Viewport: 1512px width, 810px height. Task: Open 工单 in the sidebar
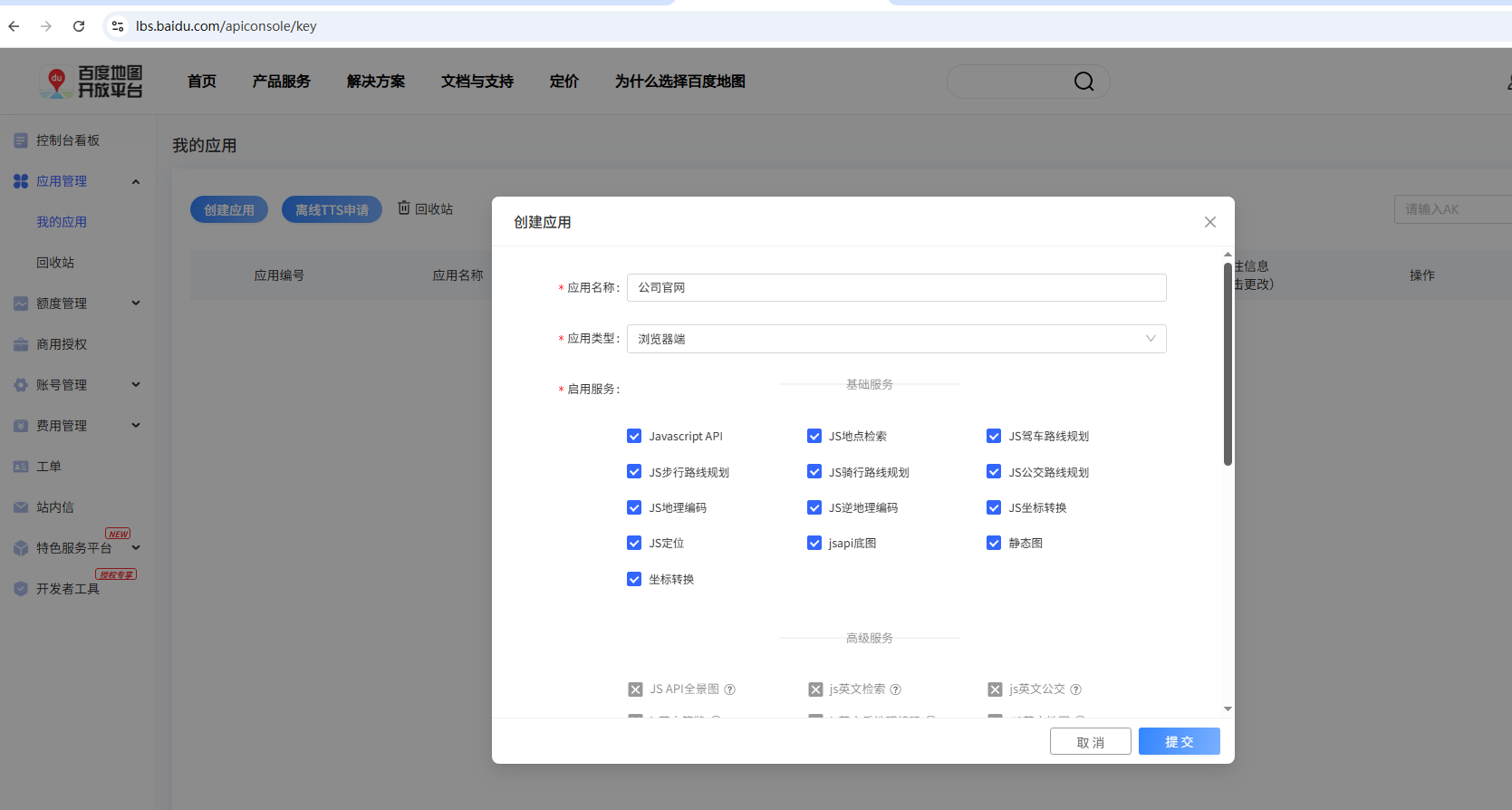(x=48, y=467)
